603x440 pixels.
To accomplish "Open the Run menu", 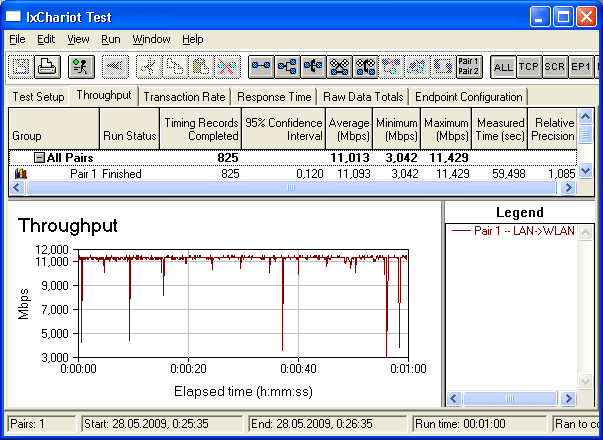I will (x=111, y=39).
